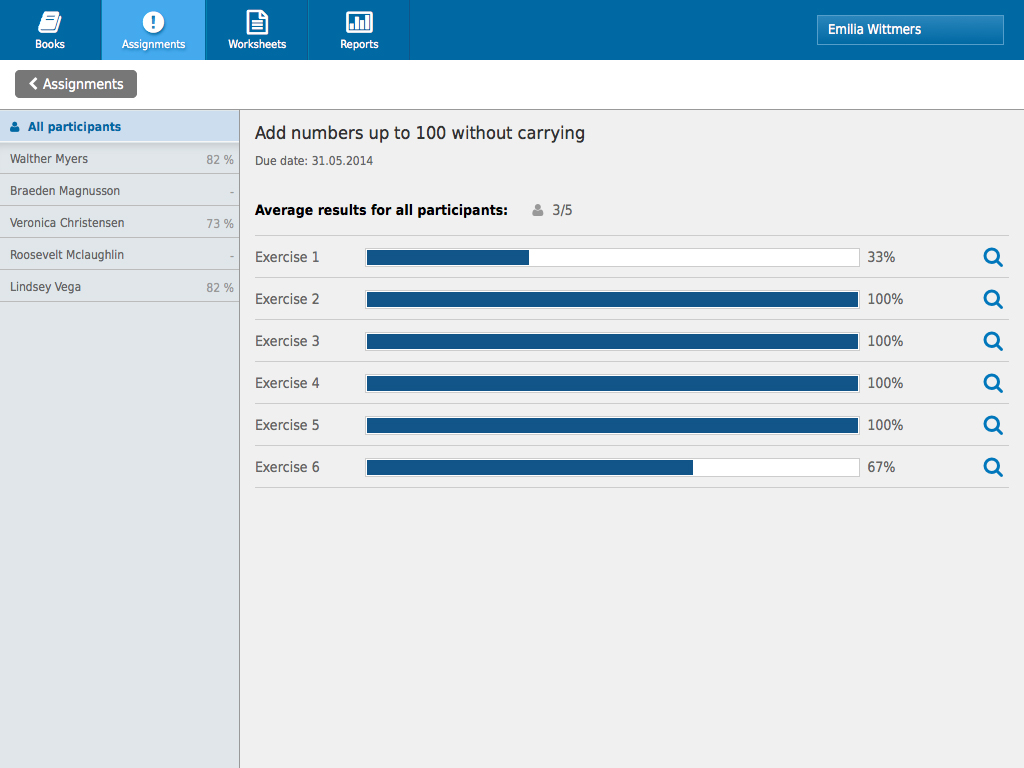Open magnifier details for Exercise 1
Screen dimensions: 1024x768
[x=992, y=257]
